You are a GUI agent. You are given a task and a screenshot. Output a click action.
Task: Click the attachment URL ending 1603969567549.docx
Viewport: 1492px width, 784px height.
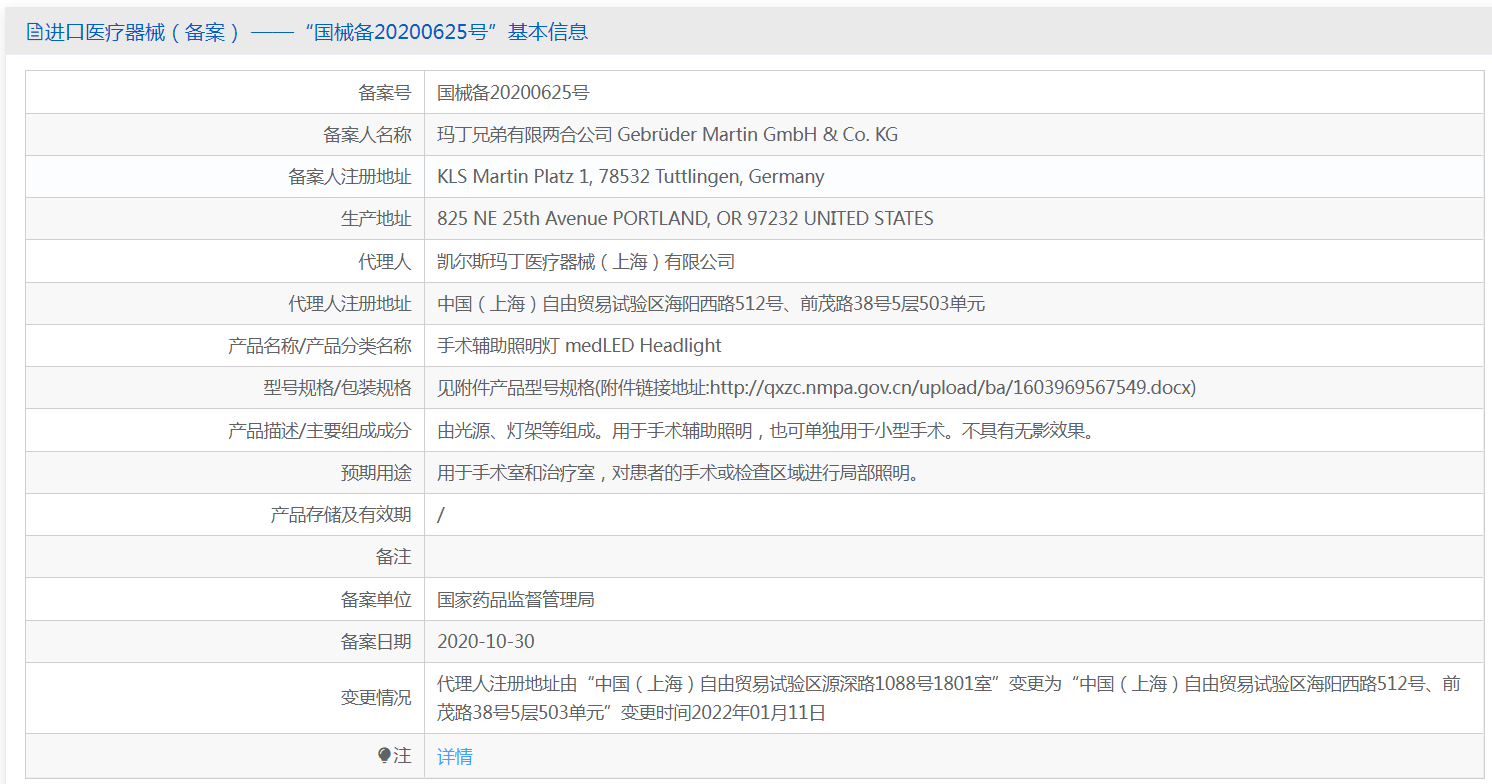click(x=950, y=388)
